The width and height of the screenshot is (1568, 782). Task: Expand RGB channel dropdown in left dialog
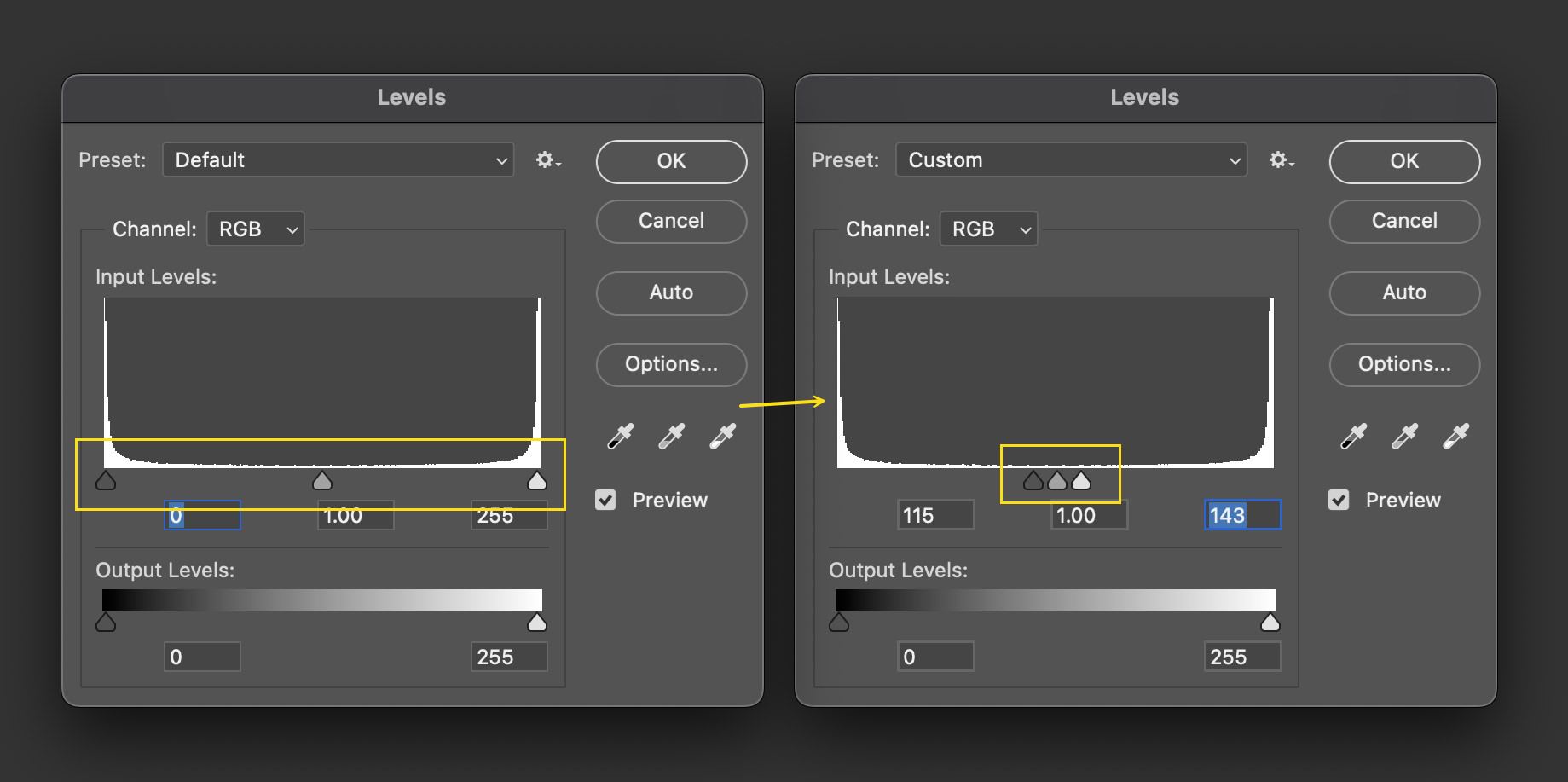pos(256,229)
